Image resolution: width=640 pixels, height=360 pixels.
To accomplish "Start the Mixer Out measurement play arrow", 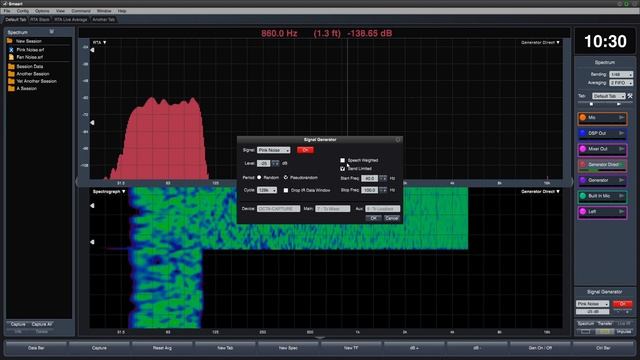I will (x=621, y=149).
